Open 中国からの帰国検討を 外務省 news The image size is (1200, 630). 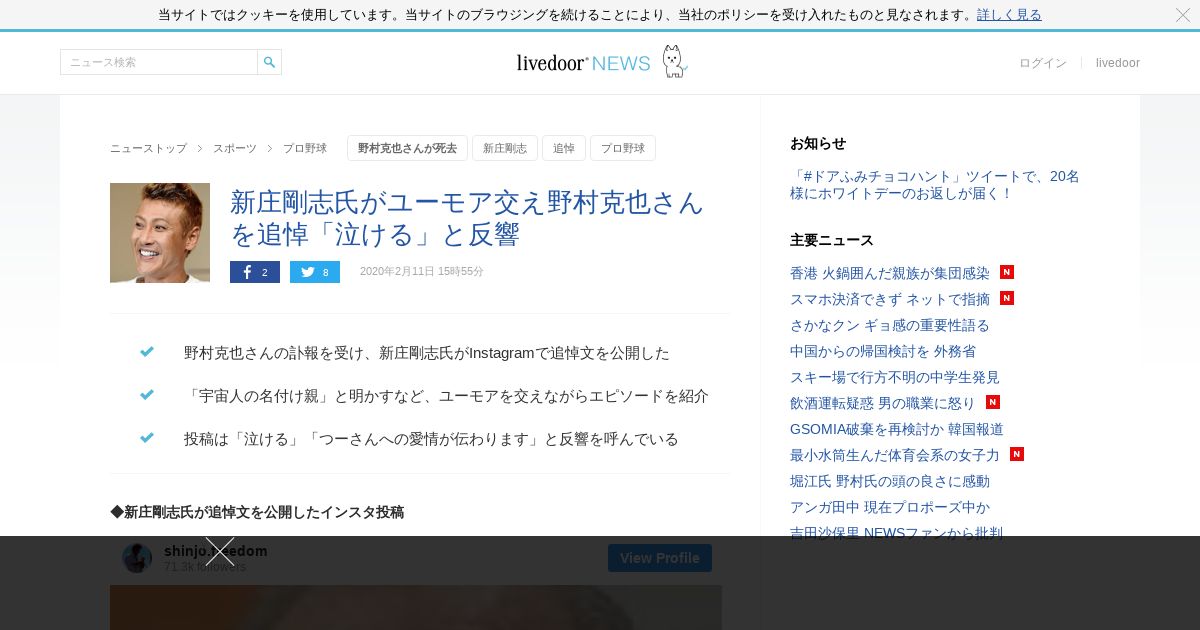[883, 351]
